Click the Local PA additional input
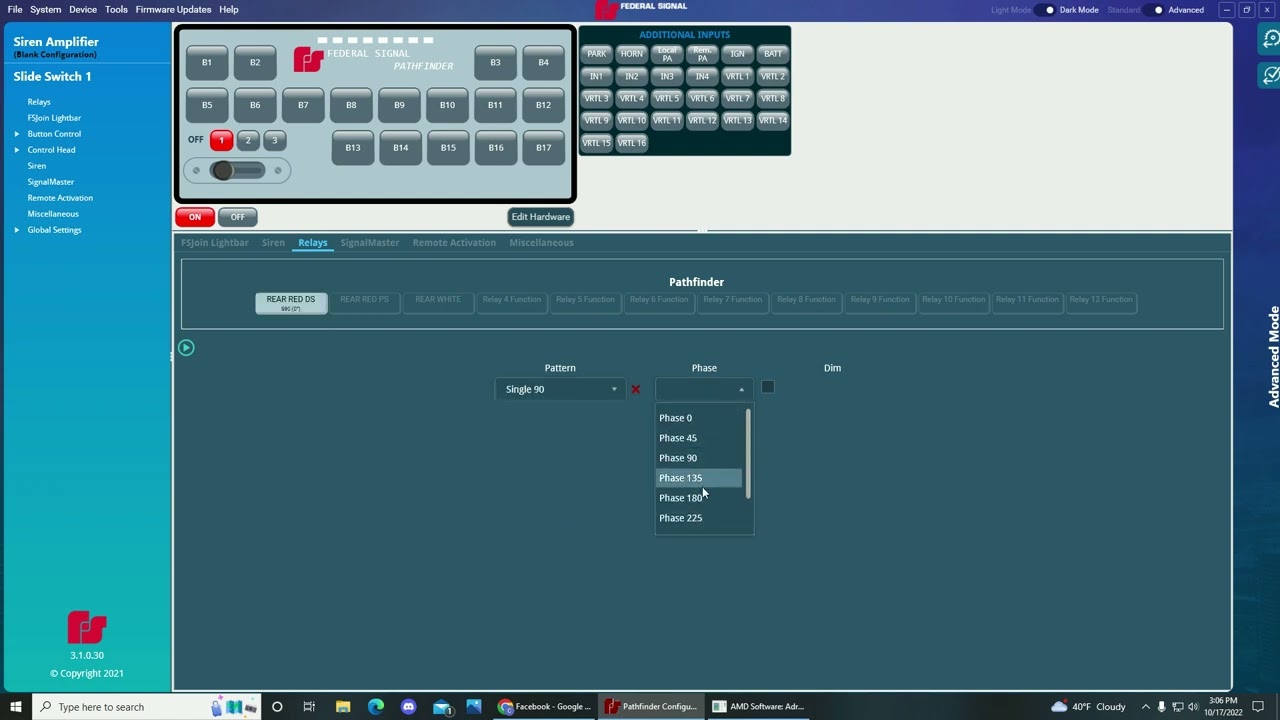The image size is (1280, 720). [667, 54]
